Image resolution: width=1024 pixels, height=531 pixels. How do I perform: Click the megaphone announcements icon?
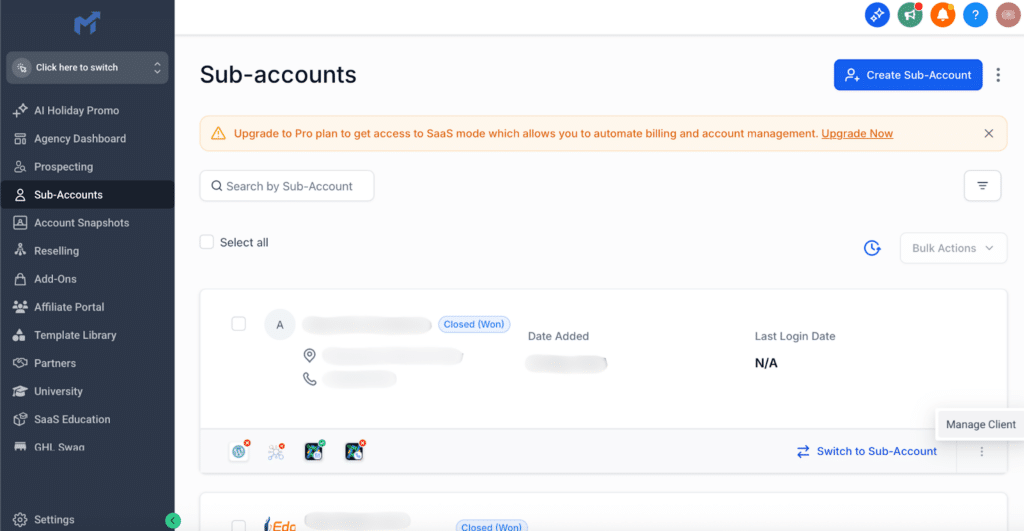click(x=910, y=15)
